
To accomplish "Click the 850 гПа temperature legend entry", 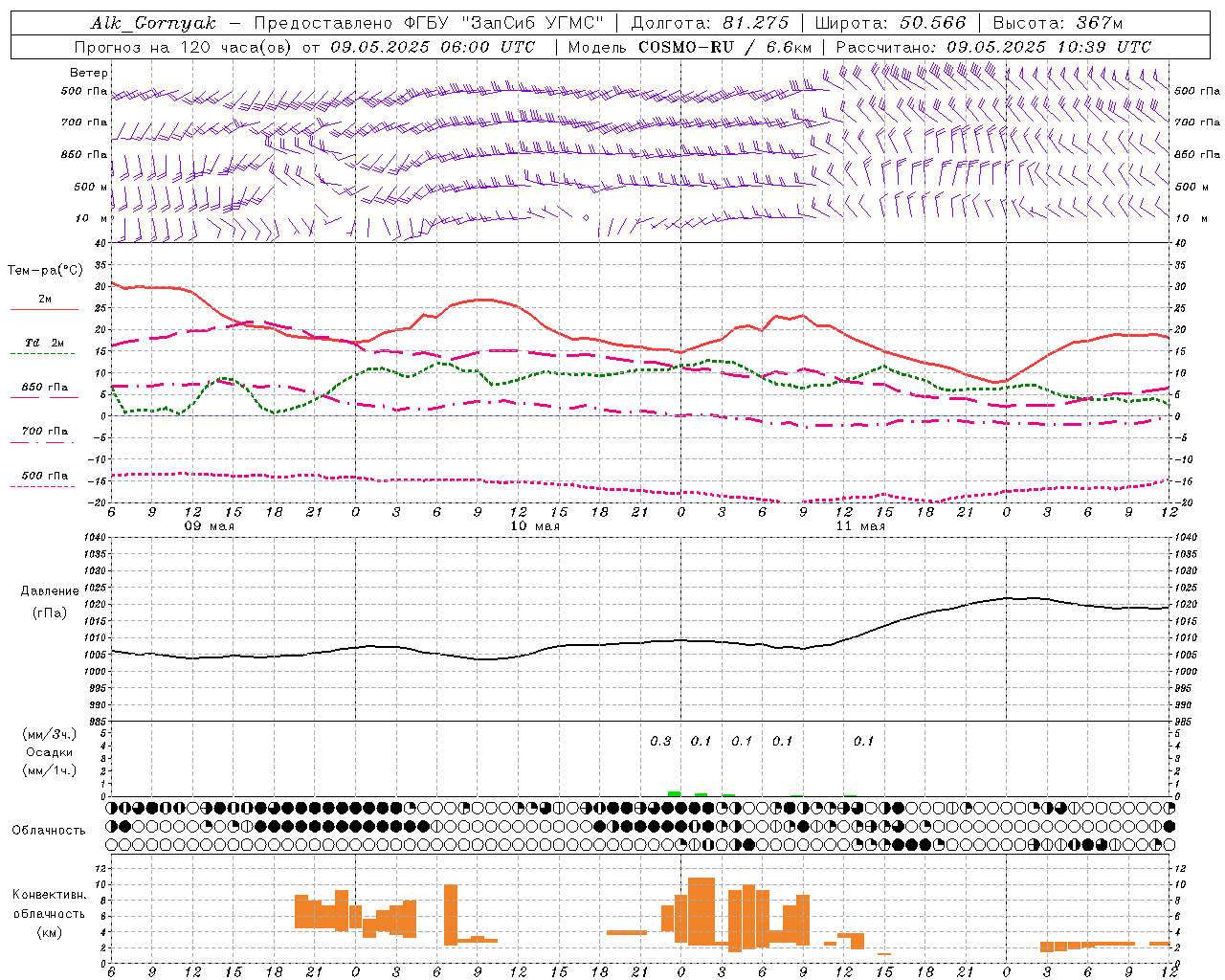I will click(45, 388).
